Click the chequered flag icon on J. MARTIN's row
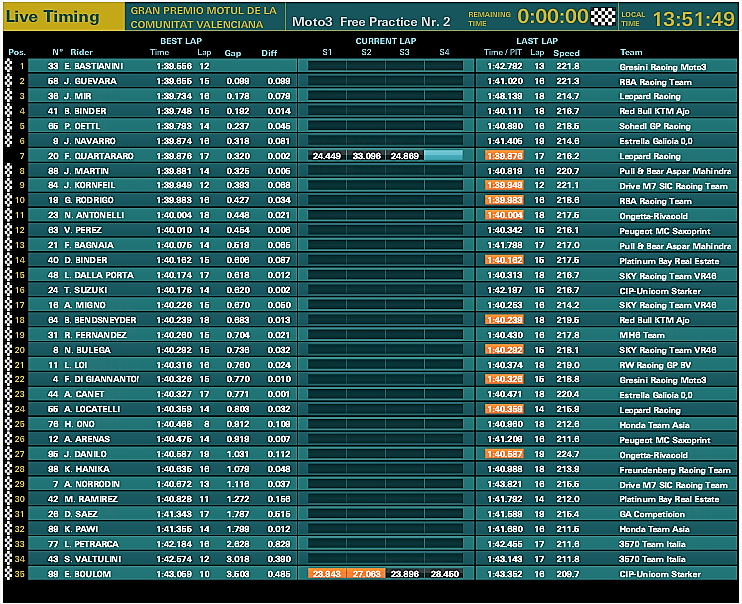The height and width of the screenshot is (604, 742). [x=9, y=171]
